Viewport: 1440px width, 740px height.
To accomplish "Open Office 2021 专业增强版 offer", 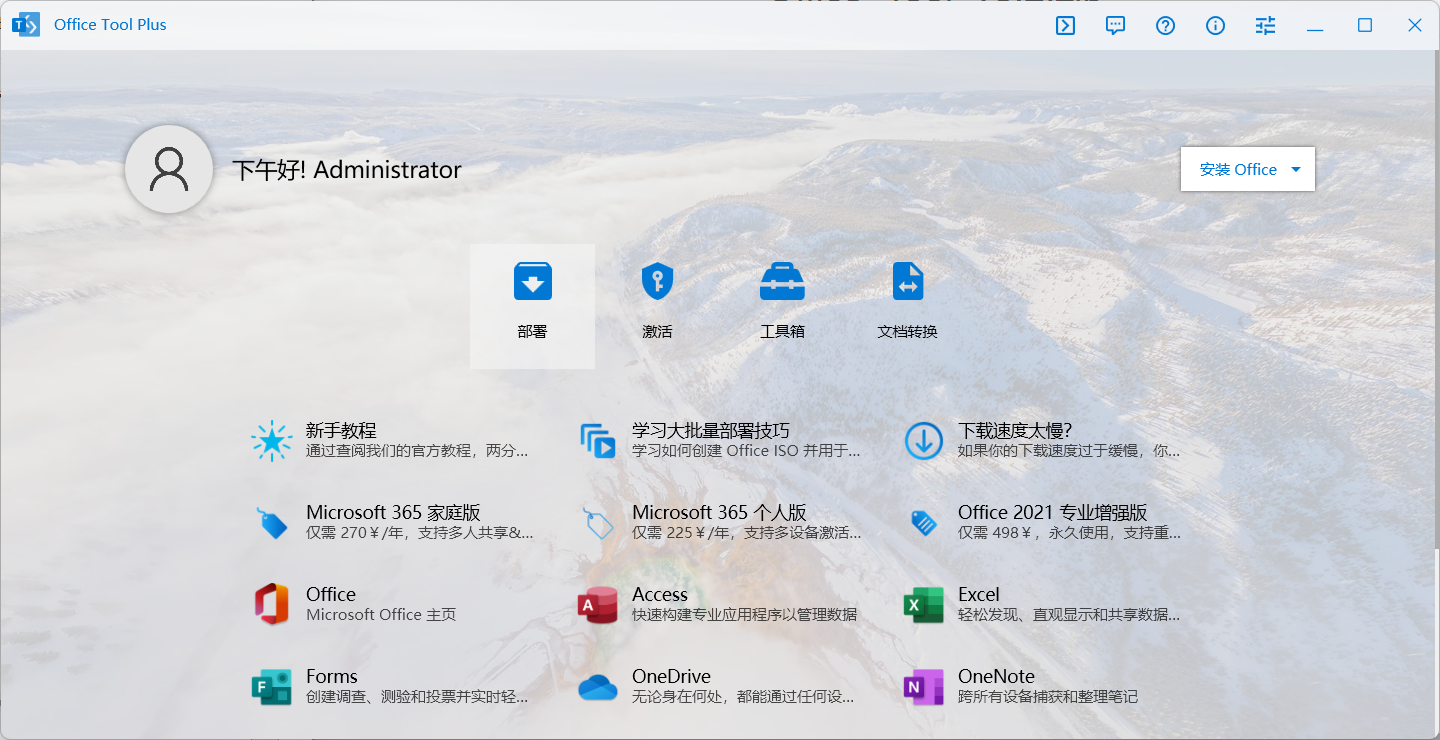I will click(1044, 522).
